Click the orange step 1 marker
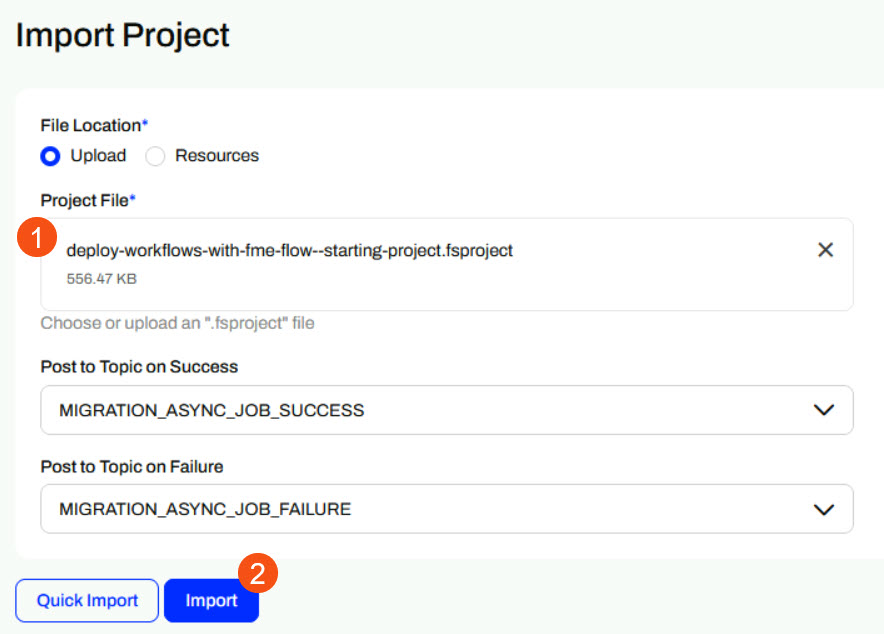Screen dimensions: 884x634 [36, 239]
